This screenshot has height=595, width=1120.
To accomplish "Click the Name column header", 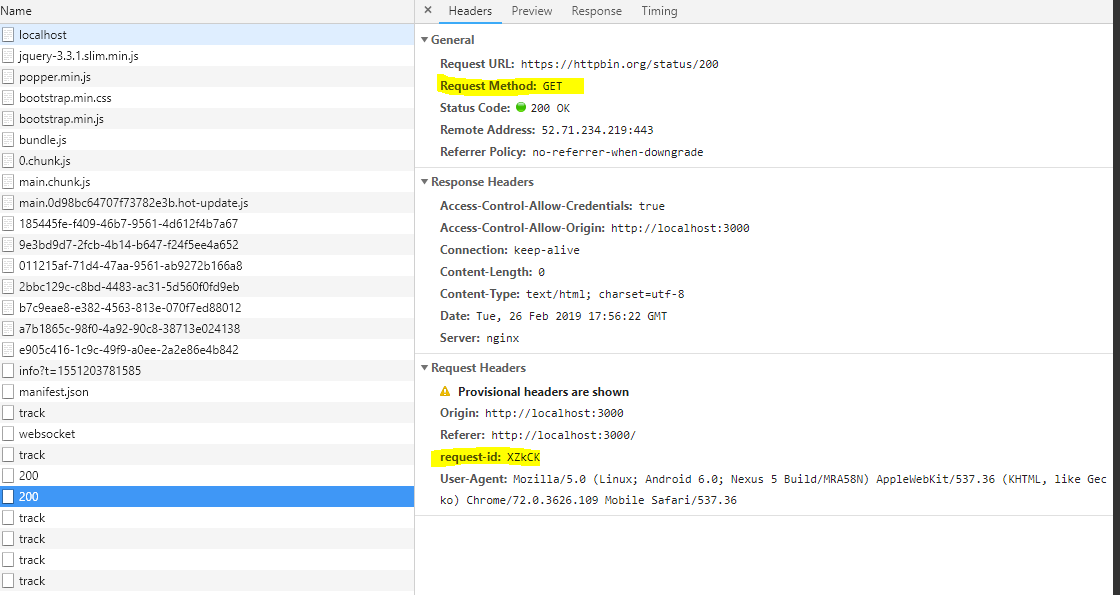I will tap(18, 11).
